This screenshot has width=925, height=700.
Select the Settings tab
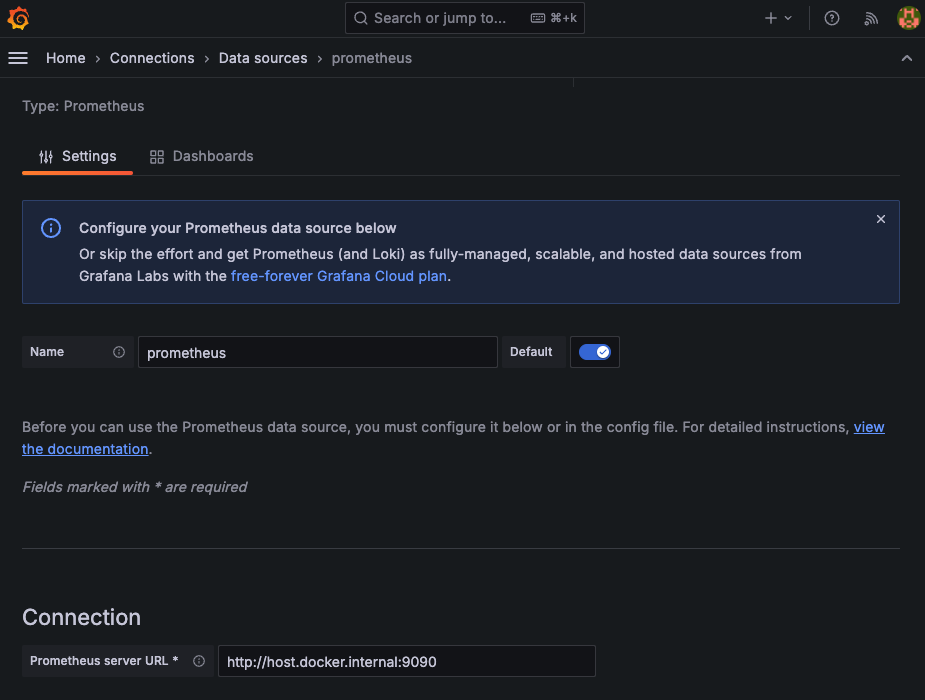pyautogui.click(x=78, y=156)
